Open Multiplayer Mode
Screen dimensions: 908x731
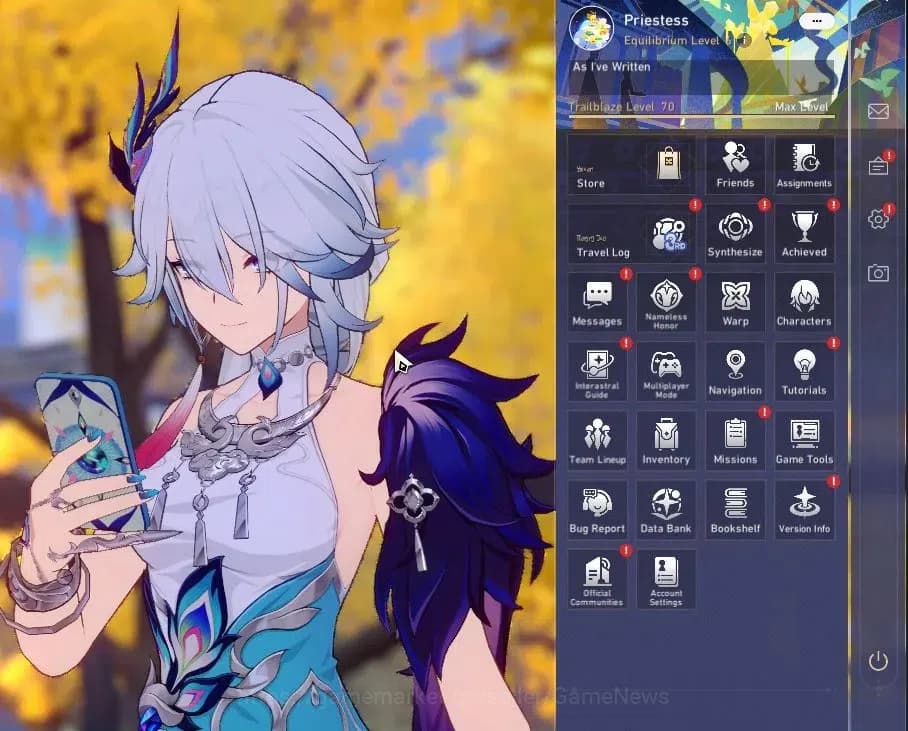666,372
